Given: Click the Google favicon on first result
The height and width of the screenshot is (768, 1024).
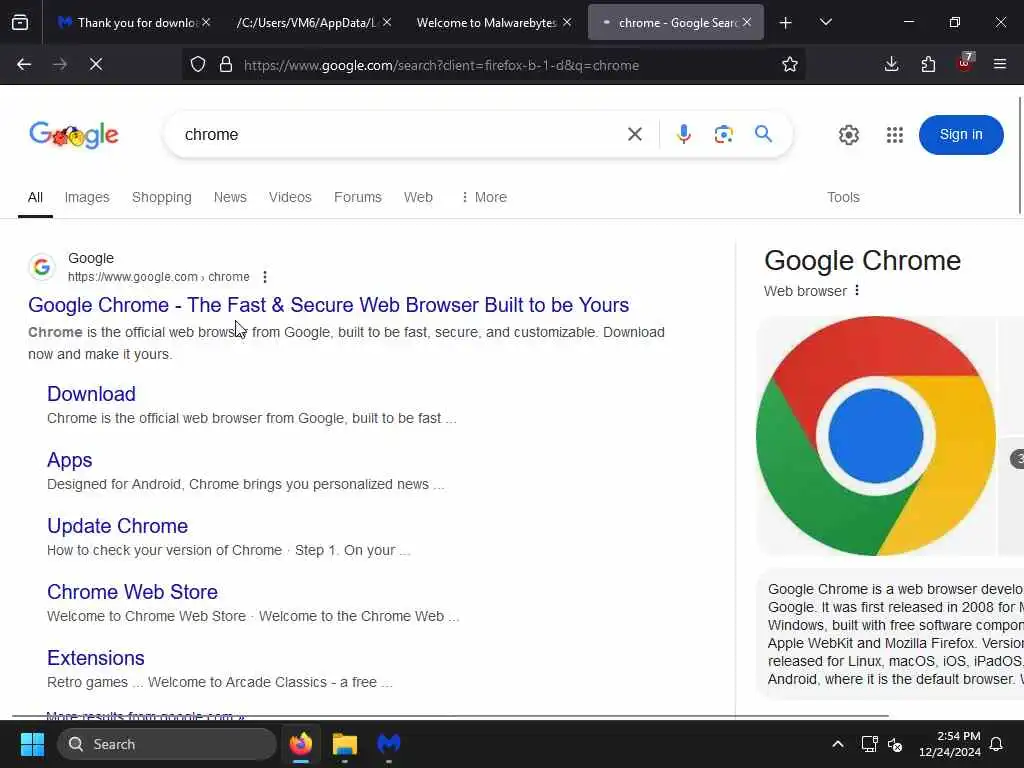Looking at the screenshot, I should (42, 267).
